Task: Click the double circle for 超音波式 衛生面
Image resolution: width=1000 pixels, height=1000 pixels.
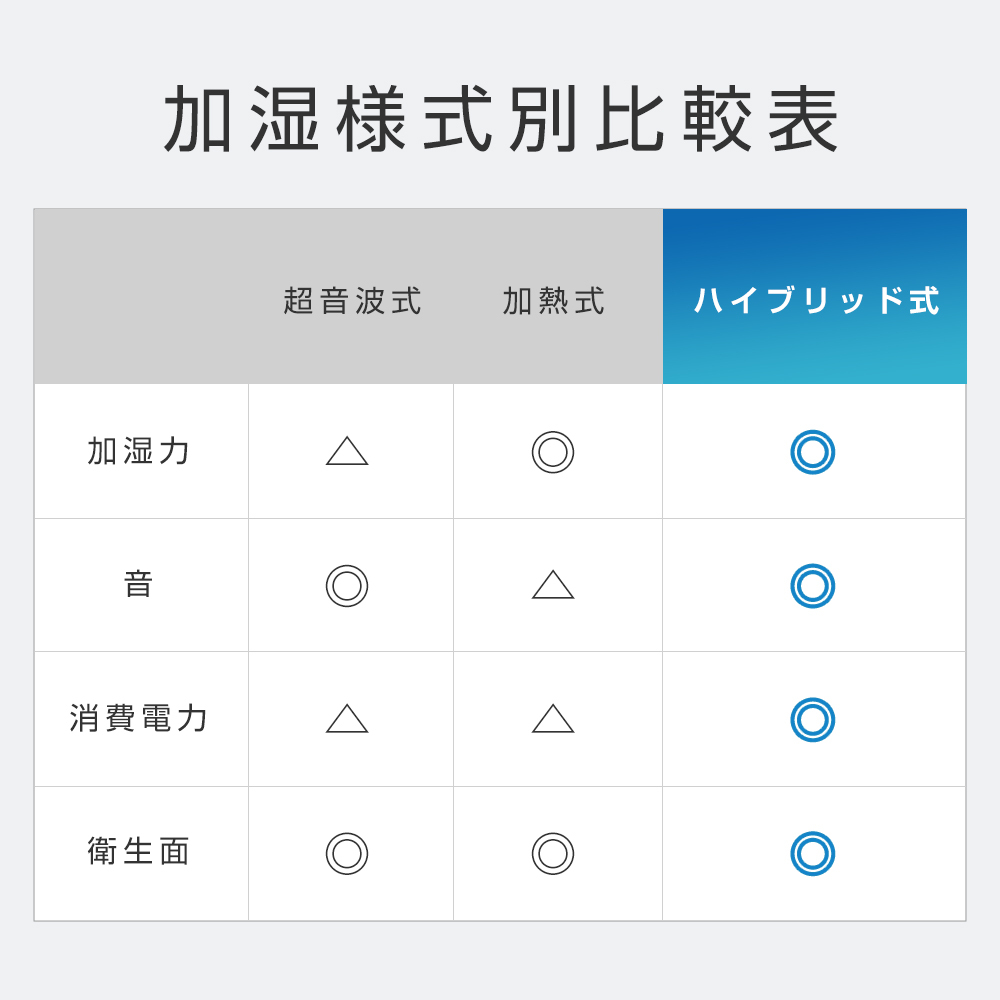Action: click(347, 854)
